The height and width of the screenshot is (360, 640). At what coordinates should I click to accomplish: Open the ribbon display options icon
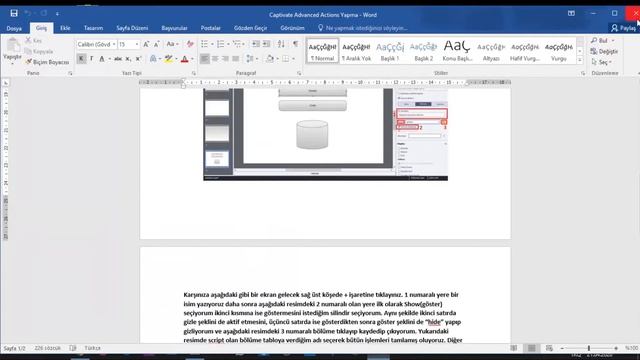click(x=571, y=13)
